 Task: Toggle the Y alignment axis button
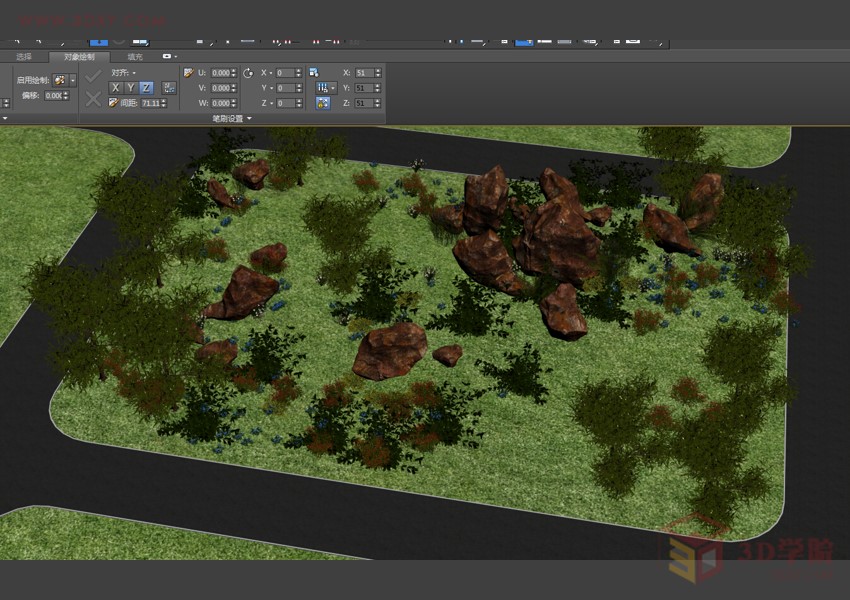[131, 88]
